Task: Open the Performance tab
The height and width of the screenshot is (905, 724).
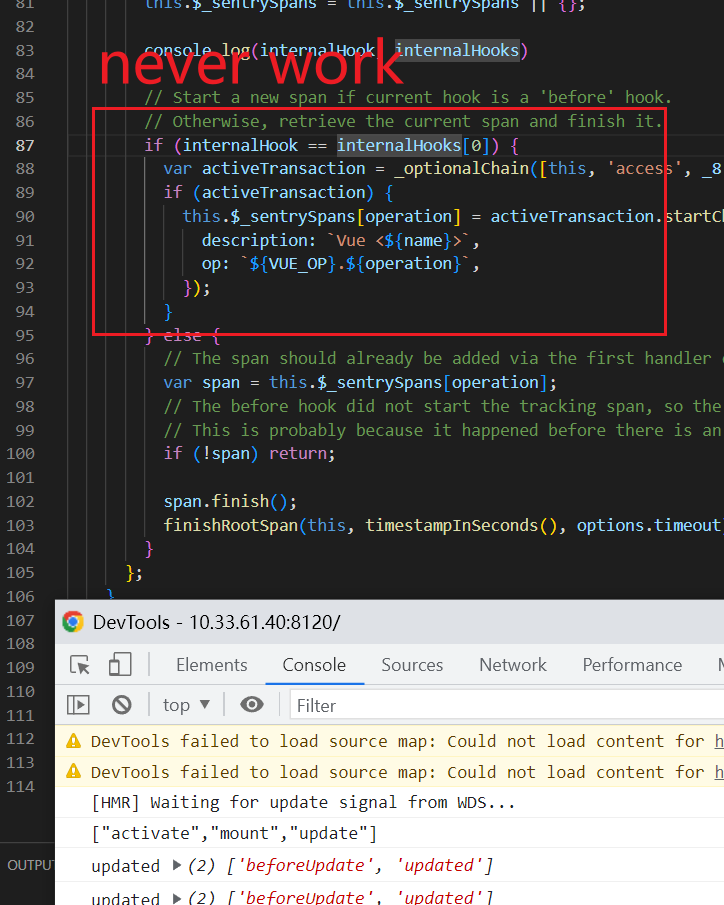Action: click(x=631, y=665)
